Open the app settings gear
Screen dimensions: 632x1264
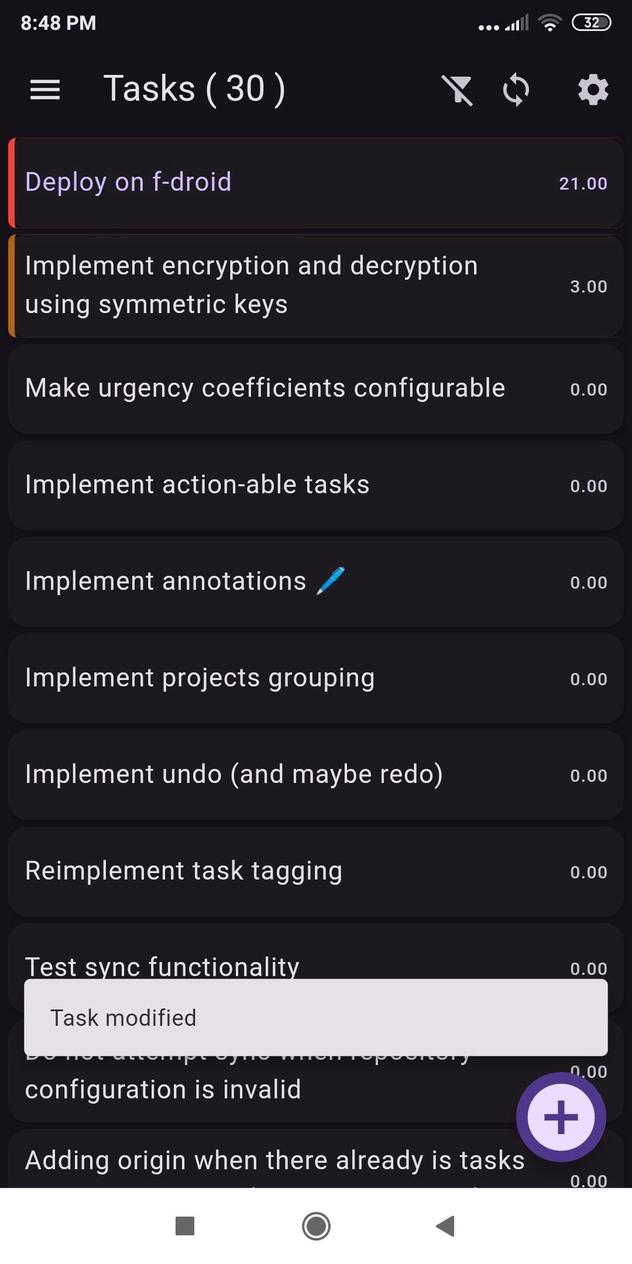point(592,90)
